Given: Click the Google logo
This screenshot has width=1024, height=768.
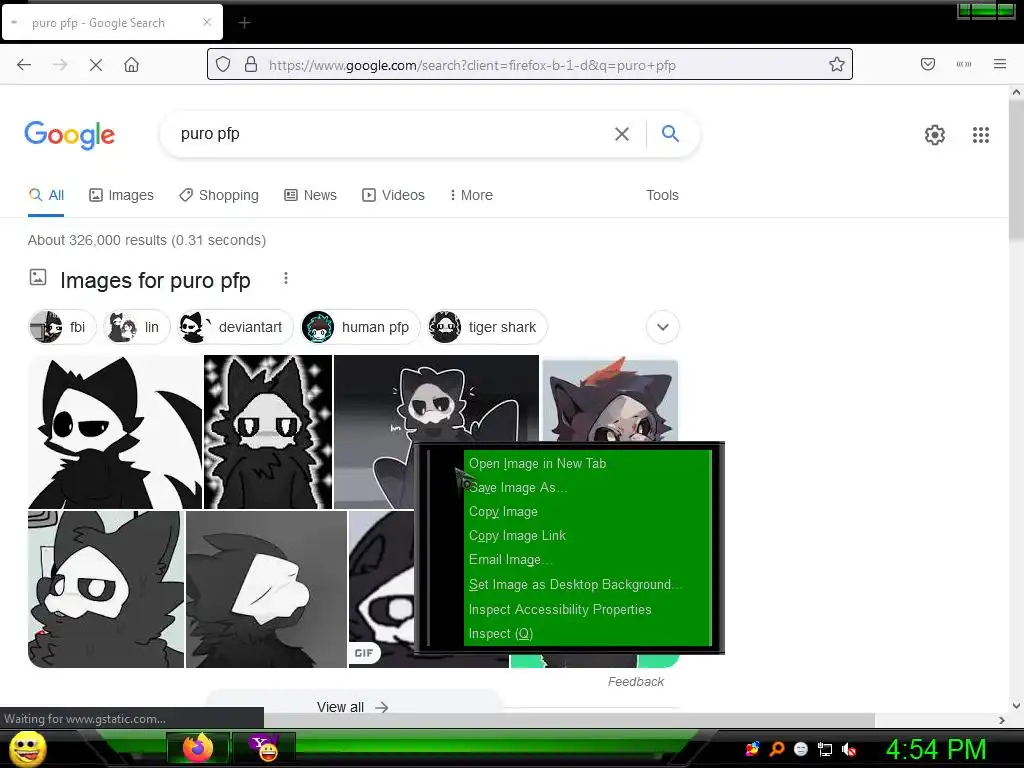Looking at the screenshot, I should pyautogui.click(x=70, y=135).
